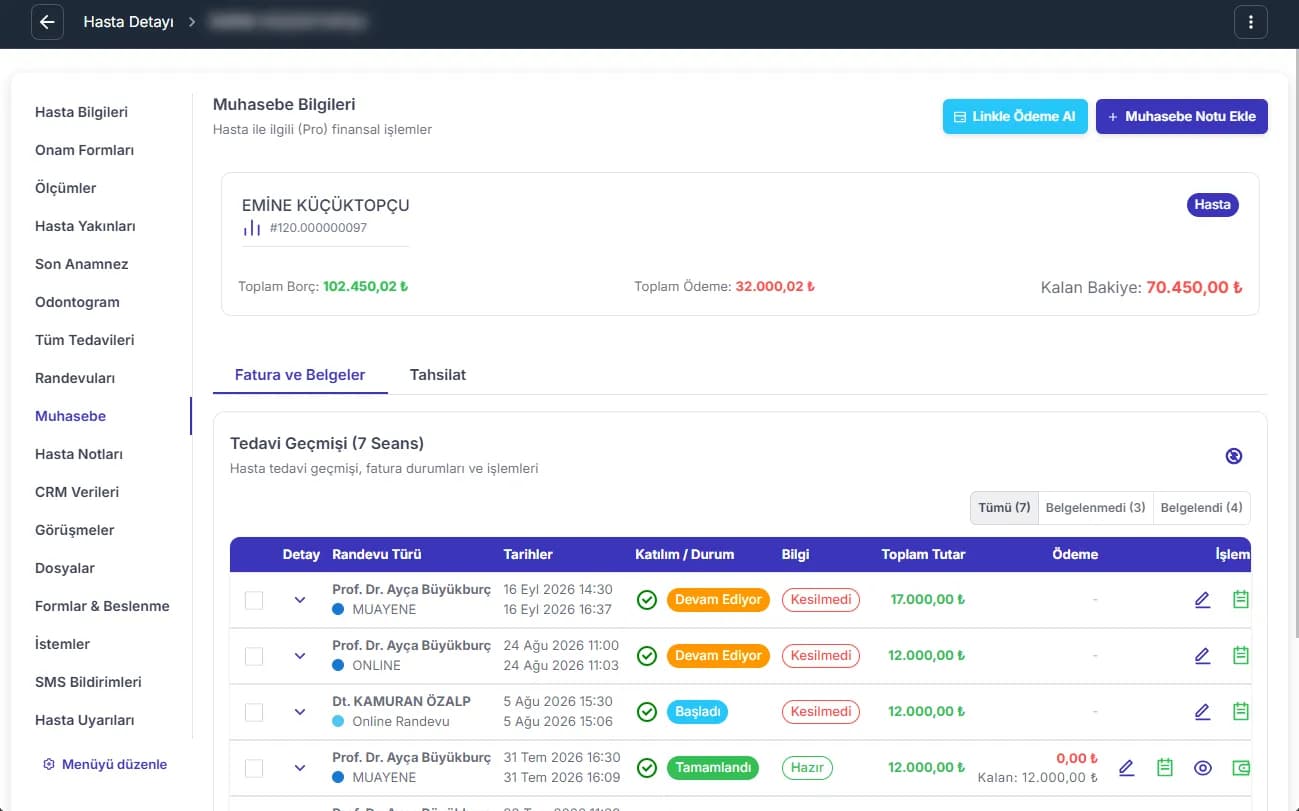Open calendar icon for 31 Tem row
This screenshot has width=1299, height=811.
tap(1164, 768)
